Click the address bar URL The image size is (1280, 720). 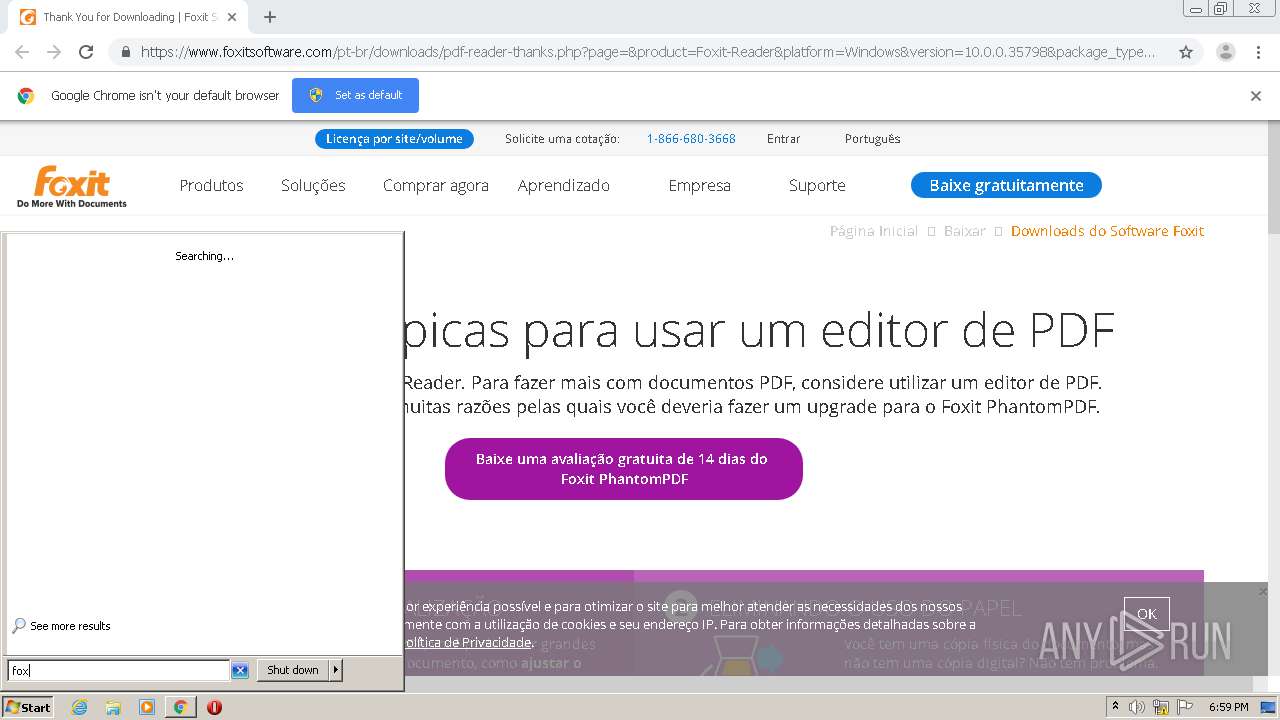click(648, 52)
